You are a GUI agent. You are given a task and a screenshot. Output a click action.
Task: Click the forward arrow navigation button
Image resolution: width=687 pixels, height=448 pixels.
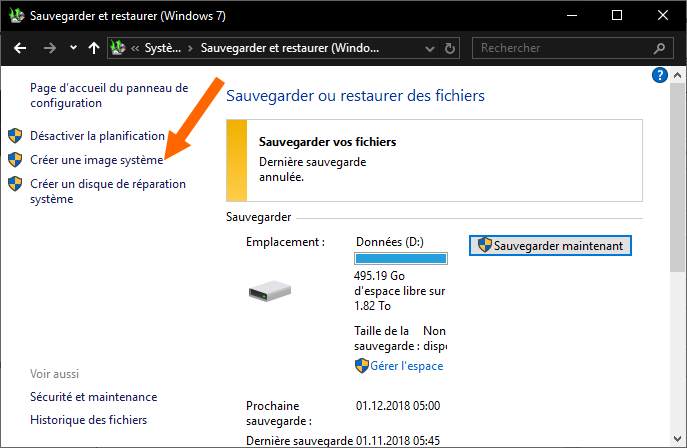[x=50, y=48]
